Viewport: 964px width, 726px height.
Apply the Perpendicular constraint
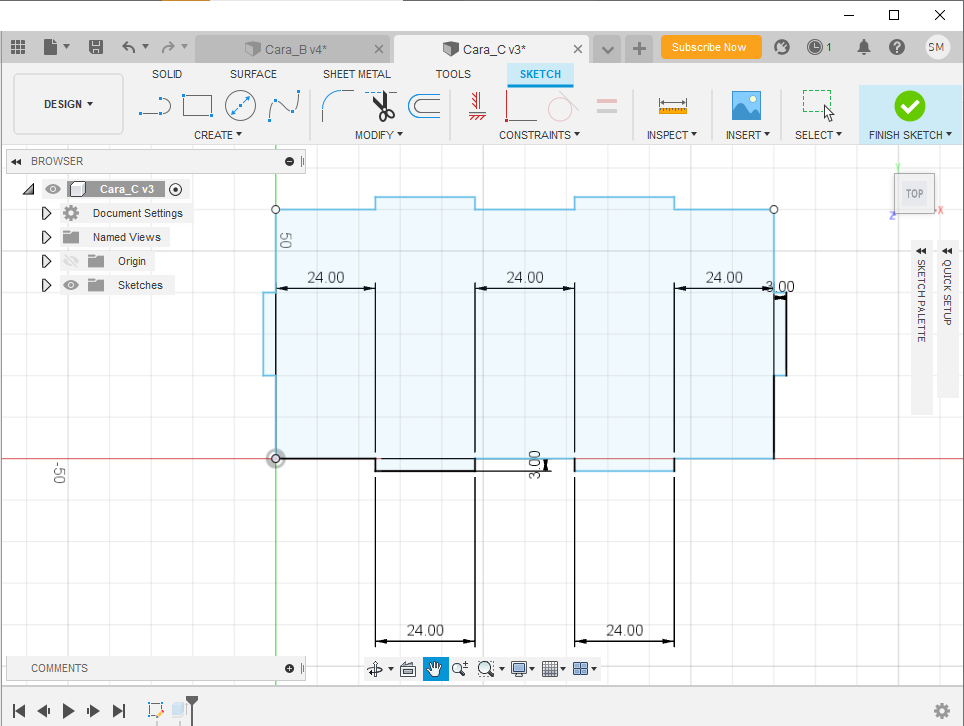(x=520, y=106)
